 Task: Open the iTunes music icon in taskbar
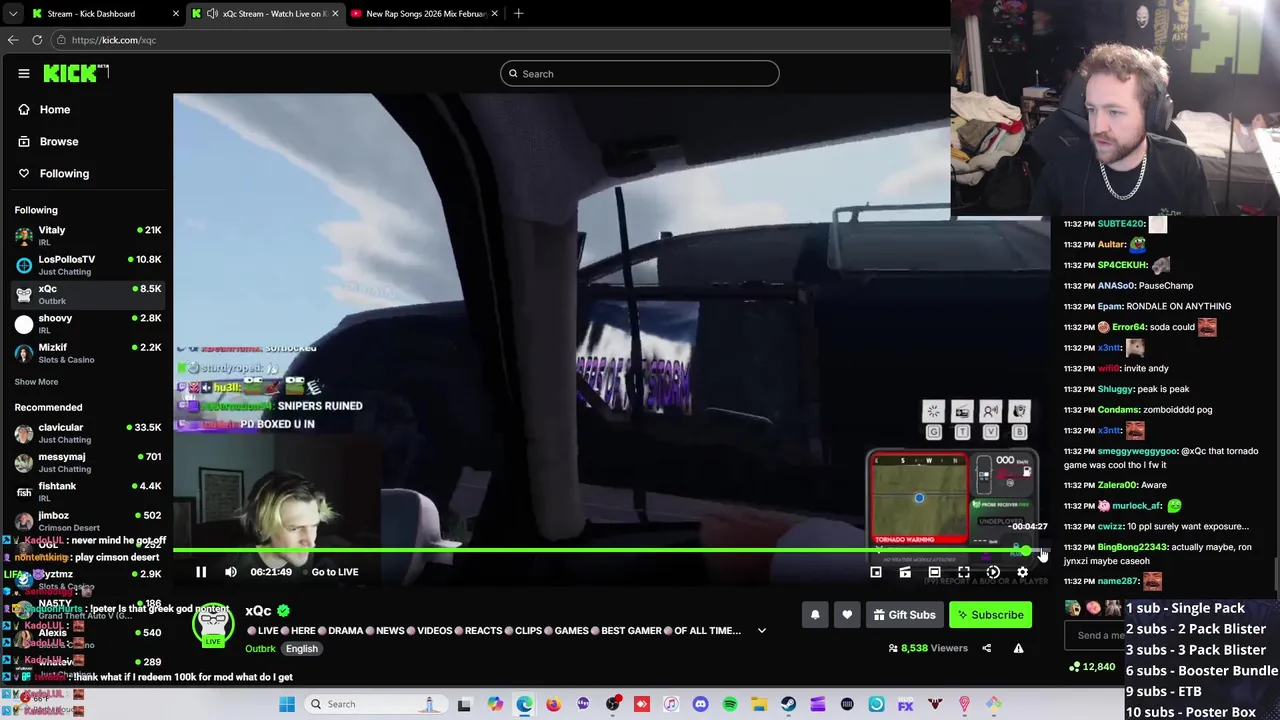pyautogui.click(x=671, y=704)
